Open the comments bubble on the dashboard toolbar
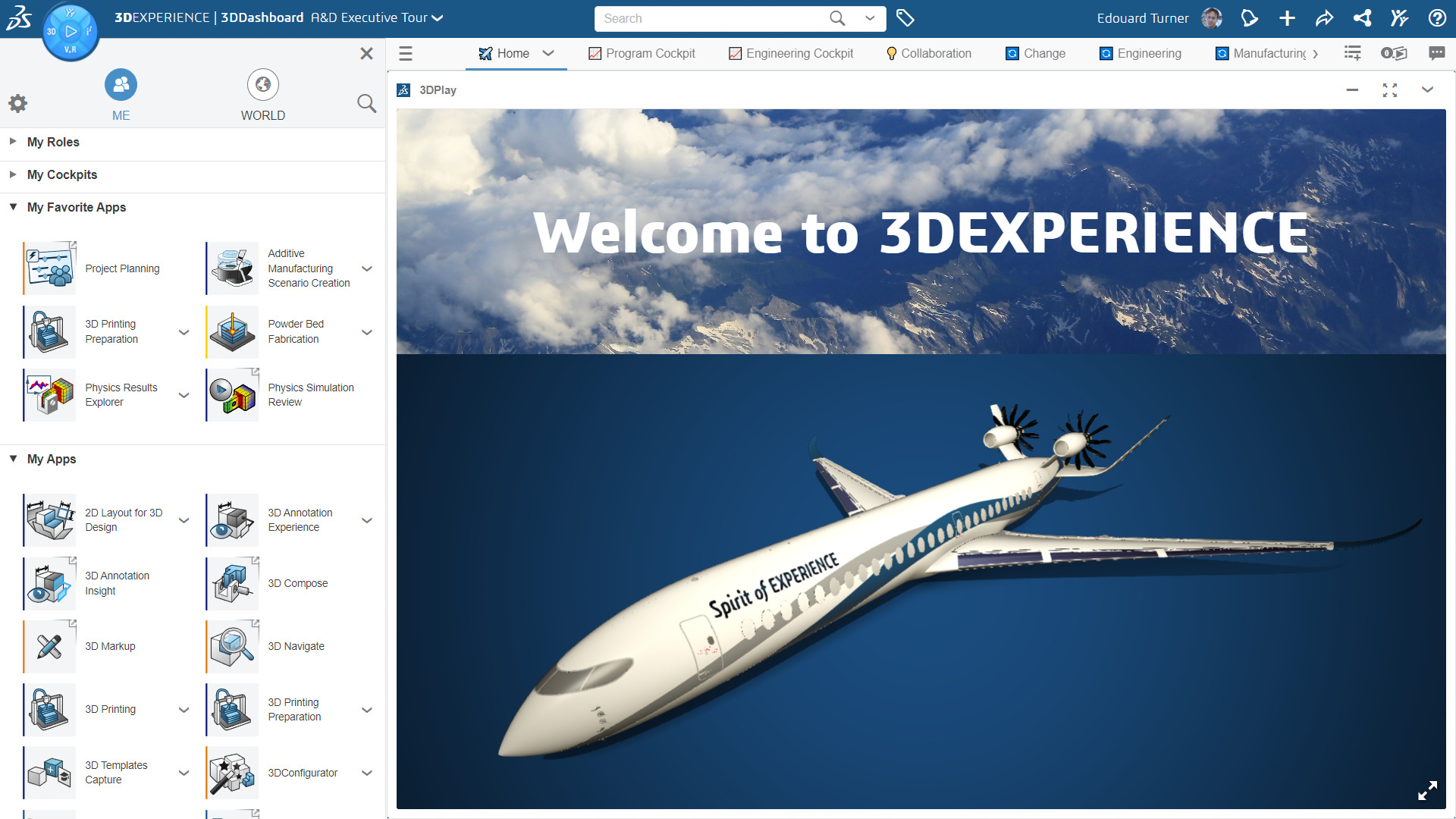The height and width of the screenshot is (819, 1456). pos(1437,53)
